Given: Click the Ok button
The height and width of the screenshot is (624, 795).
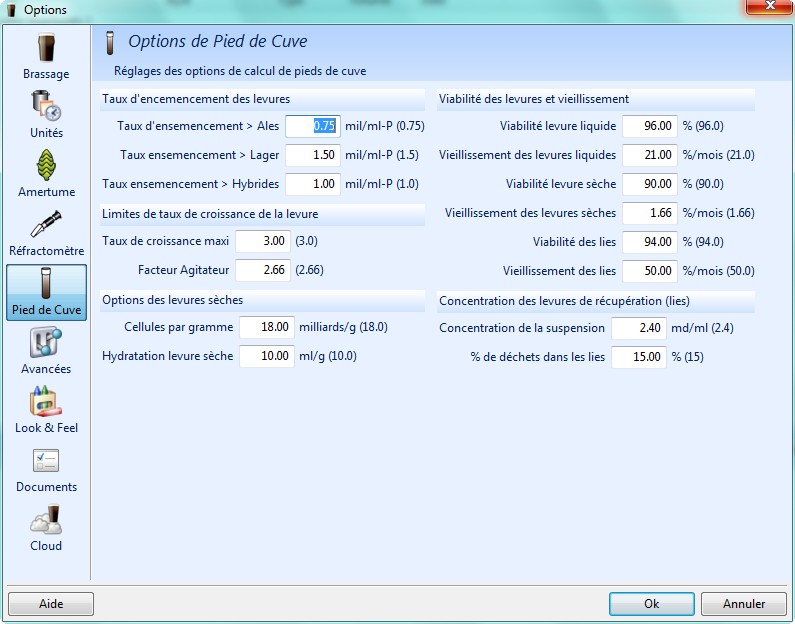Looking at the screenshot, I should tap(651, 604).
